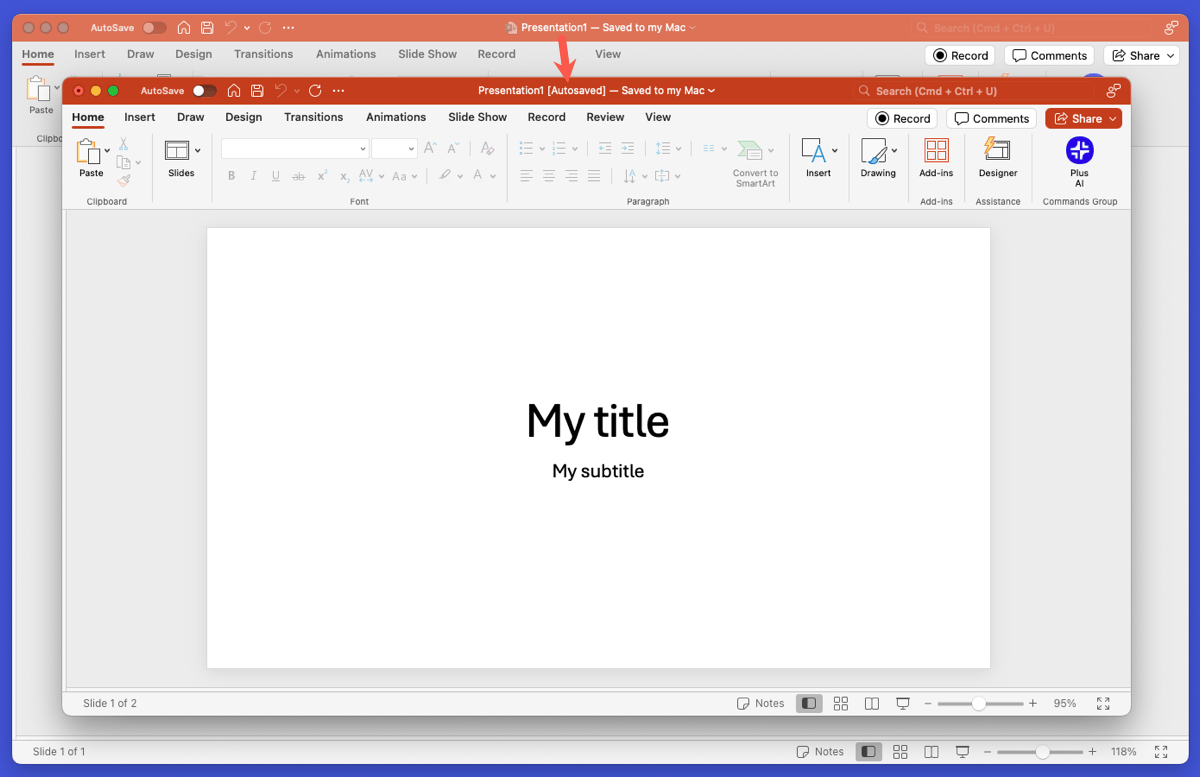Open the Review tab
This screenshot has width=1200, height=777.
pos(605,117)
